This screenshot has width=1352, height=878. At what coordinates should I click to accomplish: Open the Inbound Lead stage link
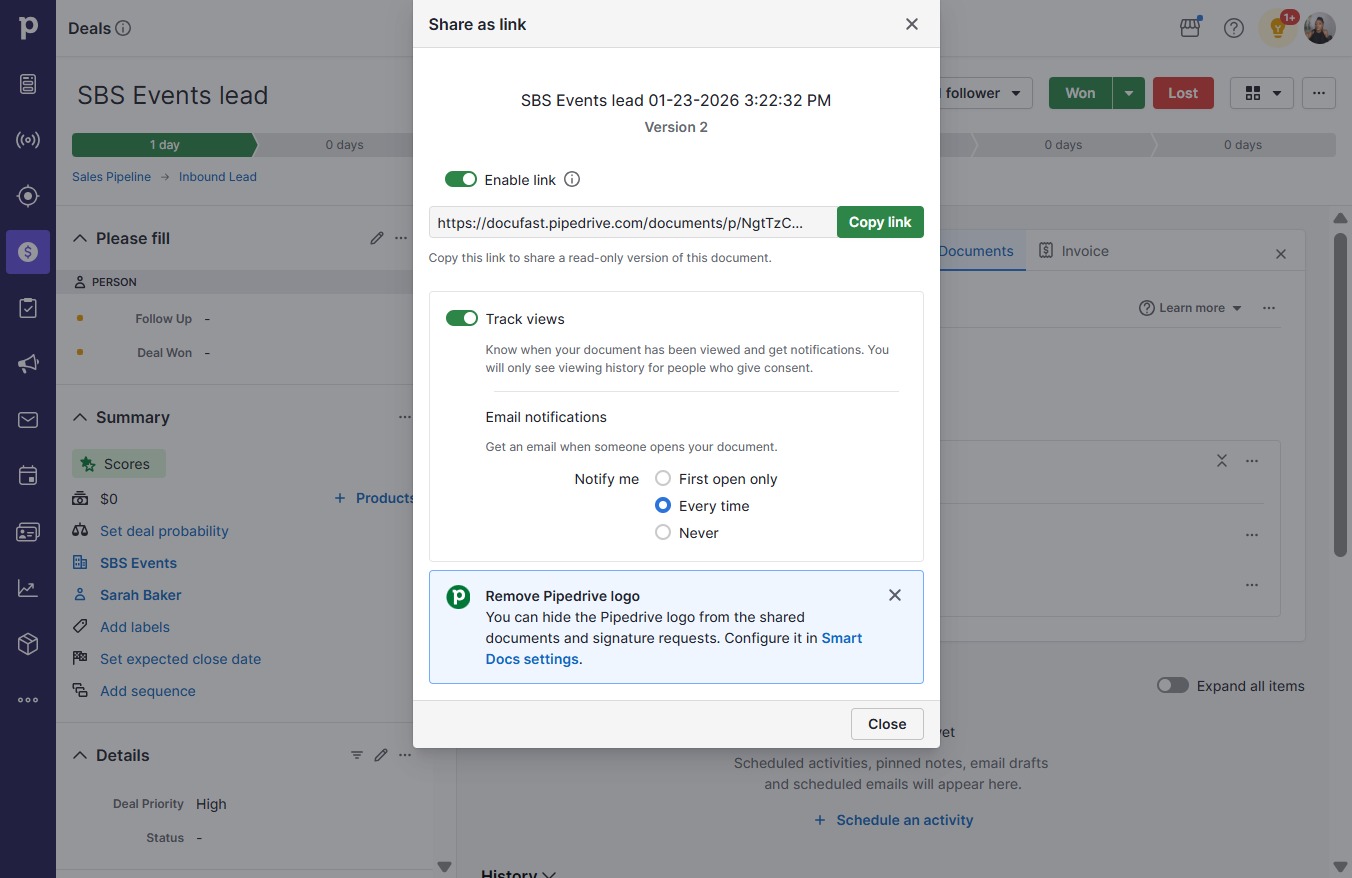click(218, 177)
